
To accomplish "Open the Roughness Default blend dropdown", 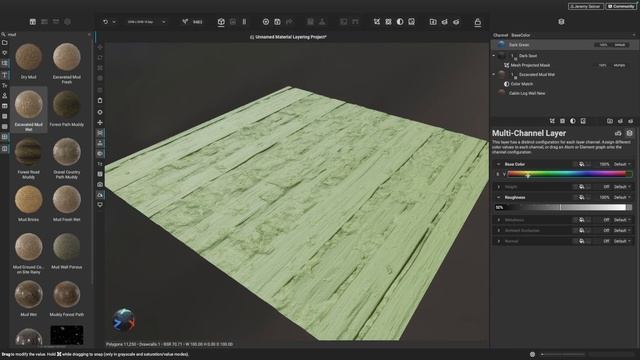I will tap(622, 198).
